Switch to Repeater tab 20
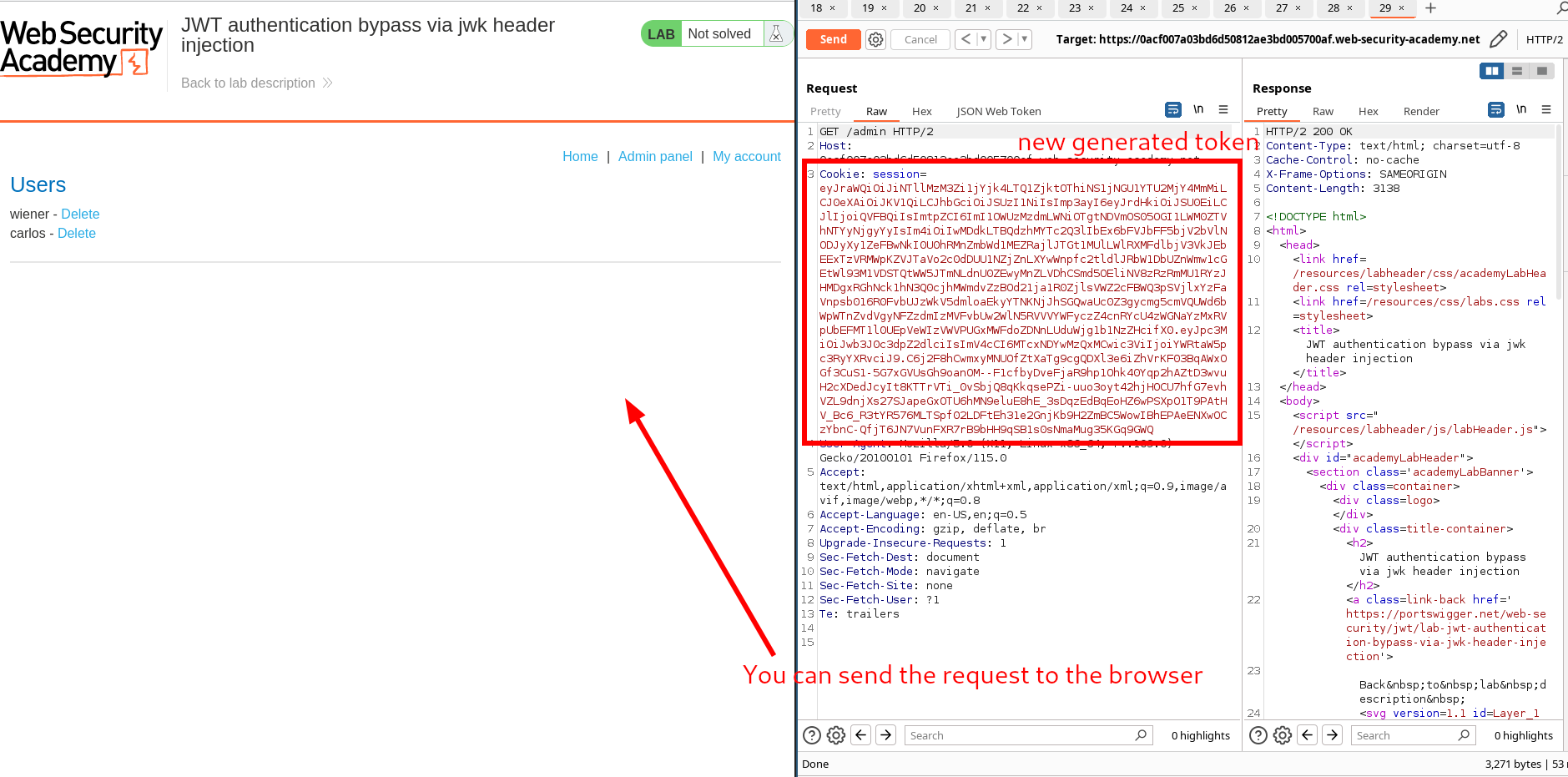The height and width of the screenshot is (777, 1568). pyautogui.click(x=920, y=8)
